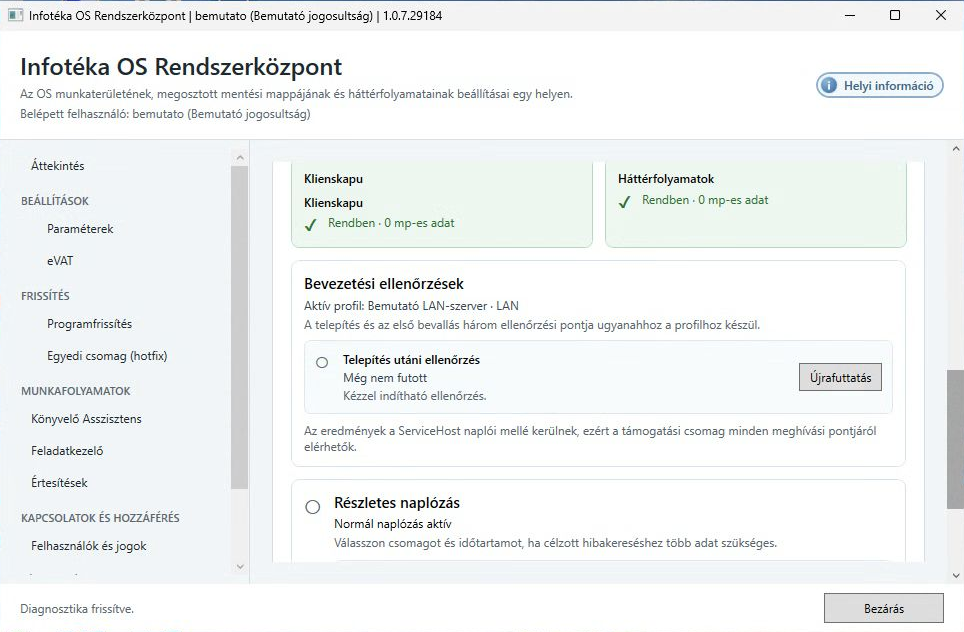Click the 'Belépett felhasználó: bemutato' line
Screen dimensions: 964x632
click(x=165, y=114)
